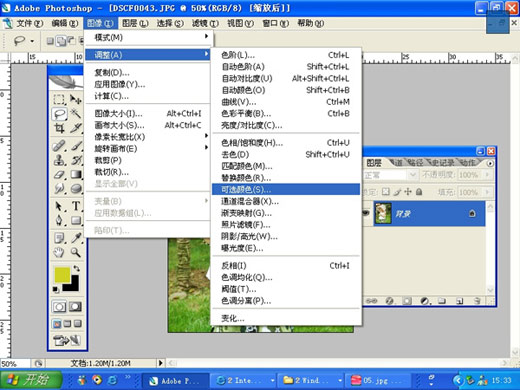The image size is (520, 390).
Task: Select the Blur tool
Action: click(x=59, y=188)
